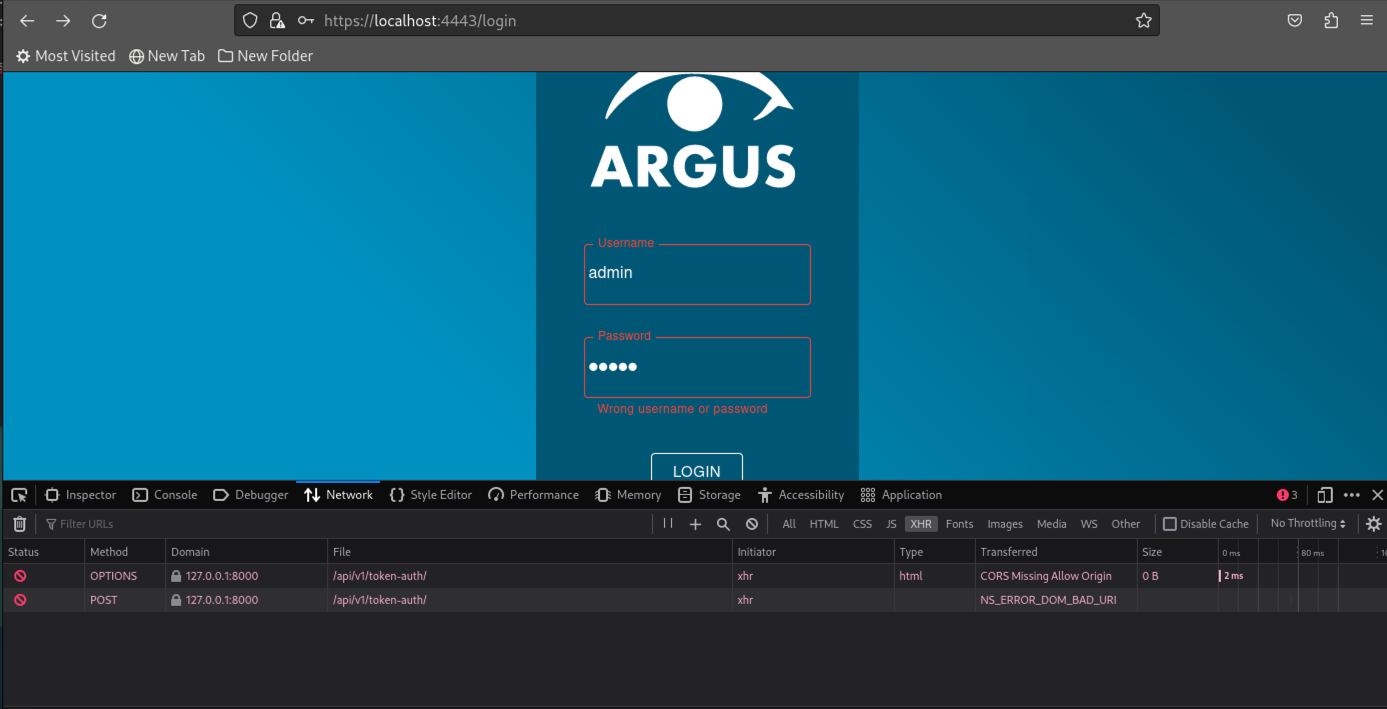Toggle the XHR request filter

[x=920, y=523]
